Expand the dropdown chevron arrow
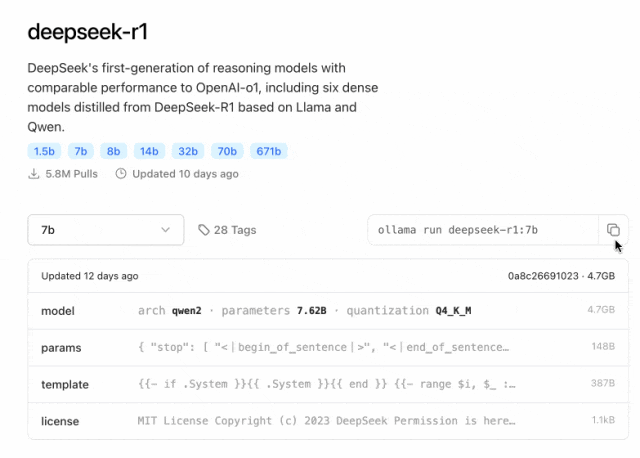 [165, 230]
